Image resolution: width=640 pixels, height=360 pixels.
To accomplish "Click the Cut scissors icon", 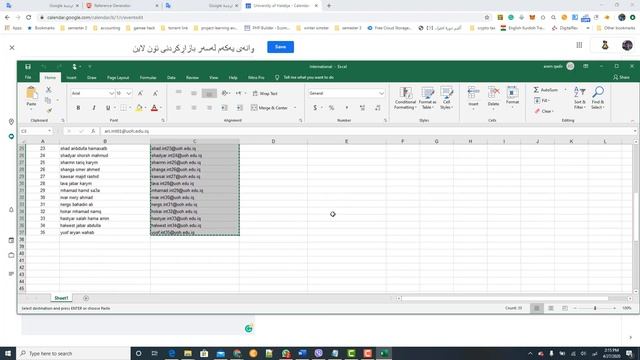I will point(48,89).
